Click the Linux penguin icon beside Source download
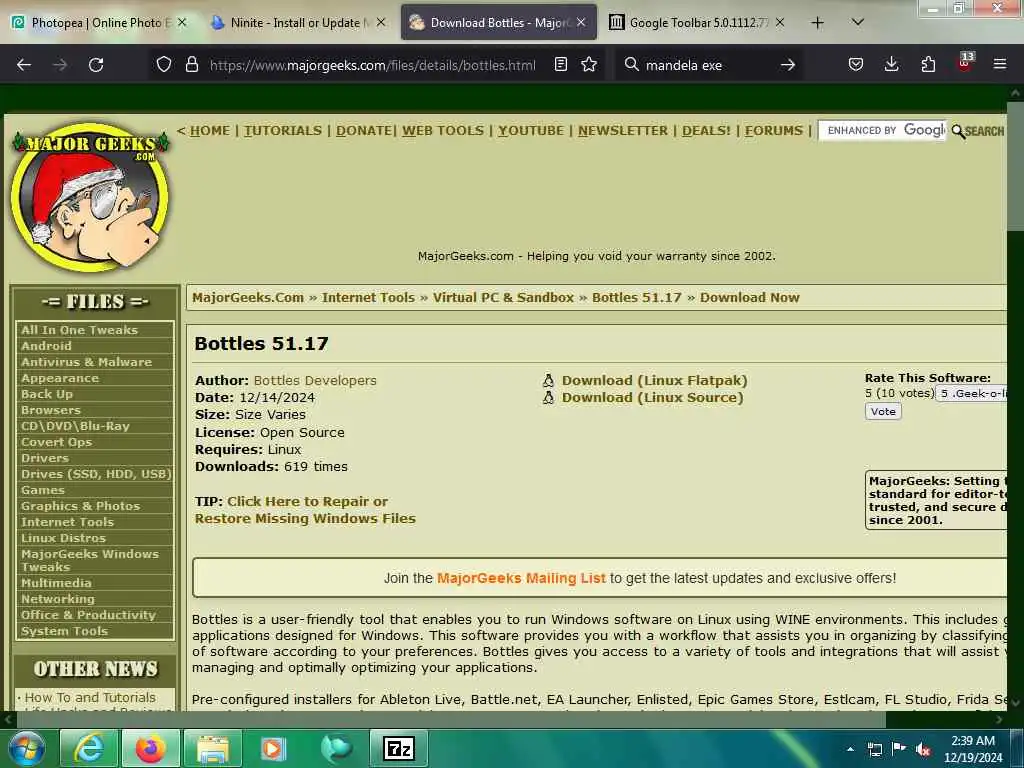Image resolution: width=1024 pixels, height=768 pixels. (x=548, y=397)
